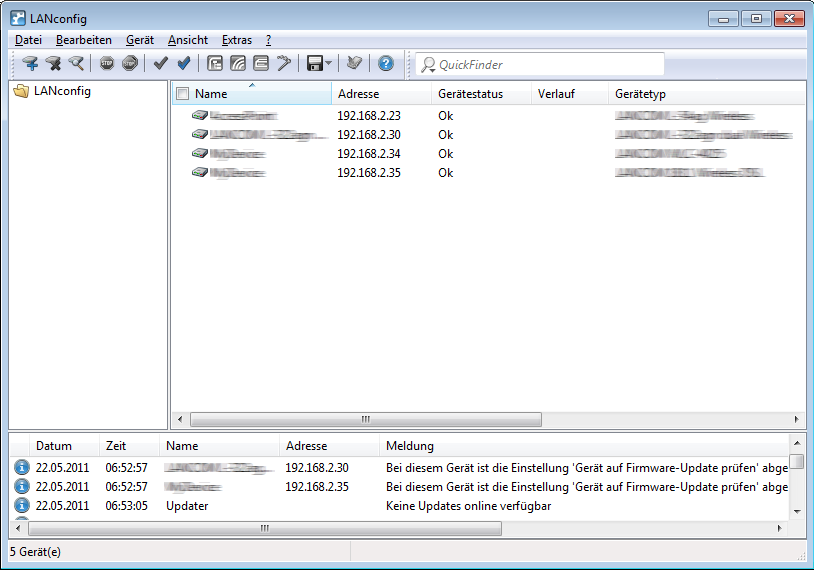Click the first STOP sign toolbar icon
Screen dimensions: 814x570
(107, 64)
